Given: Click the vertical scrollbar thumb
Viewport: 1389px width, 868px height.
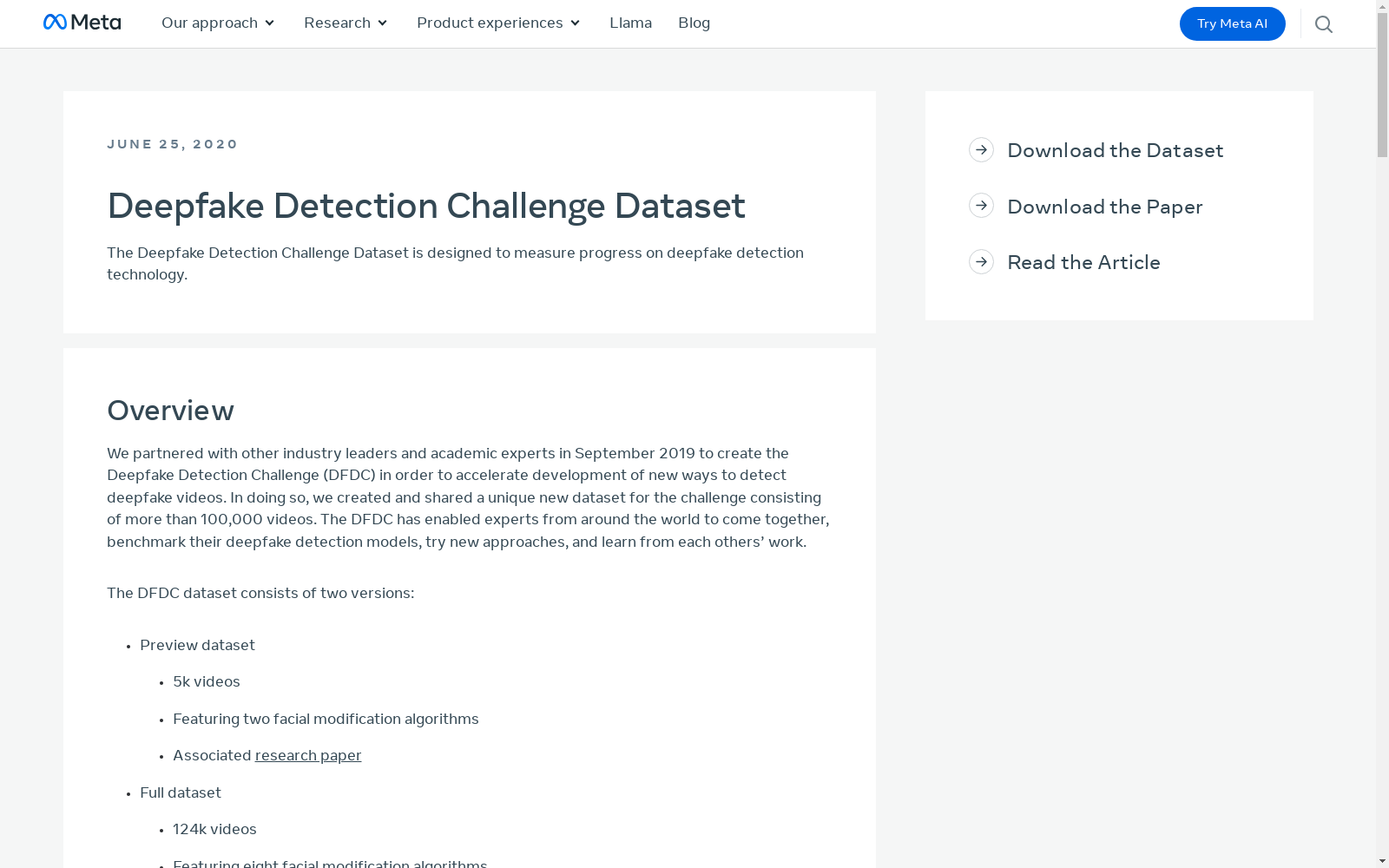Looking at the screenshot, I should click(1382, 85).
